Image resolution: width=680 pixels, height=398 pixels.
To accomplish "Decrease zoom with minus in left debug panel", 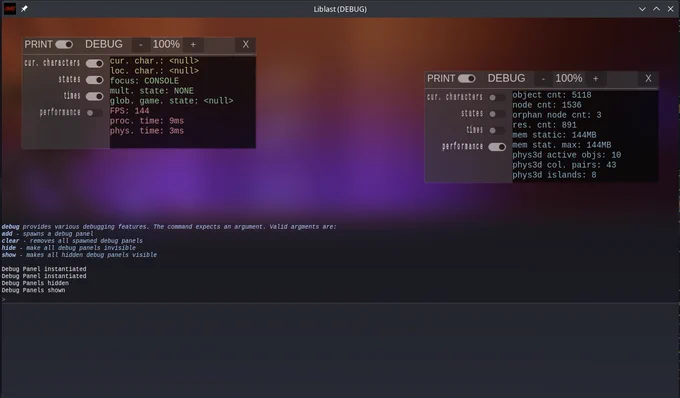I will coord(141,45).
